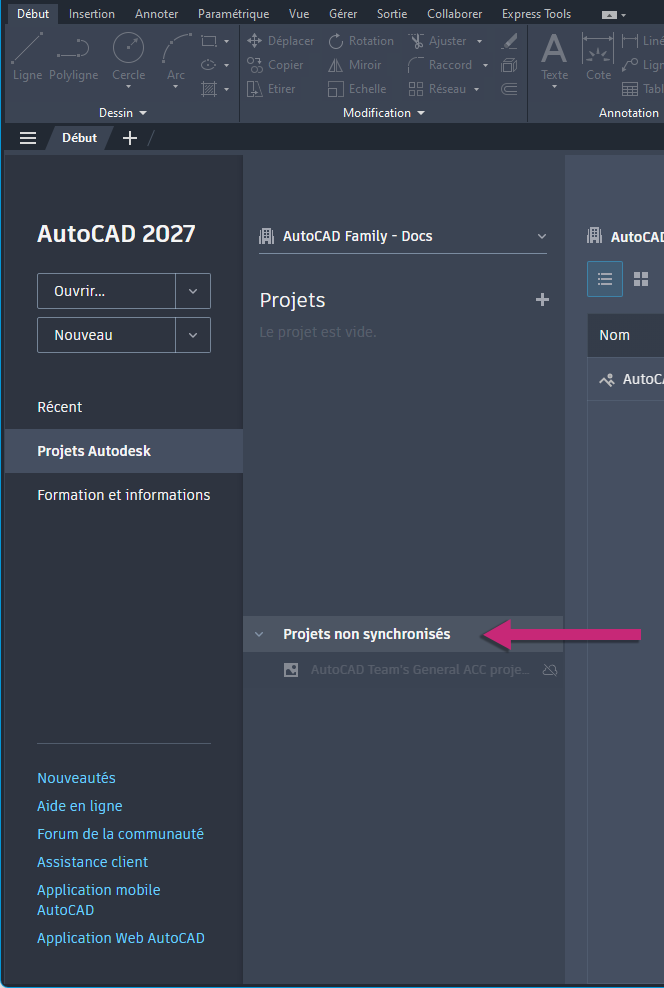Image resolution: width=664 pixels, height=988 pixels.
Task: Select the Ligne drawing tool
Action: [x=27, y=56]
